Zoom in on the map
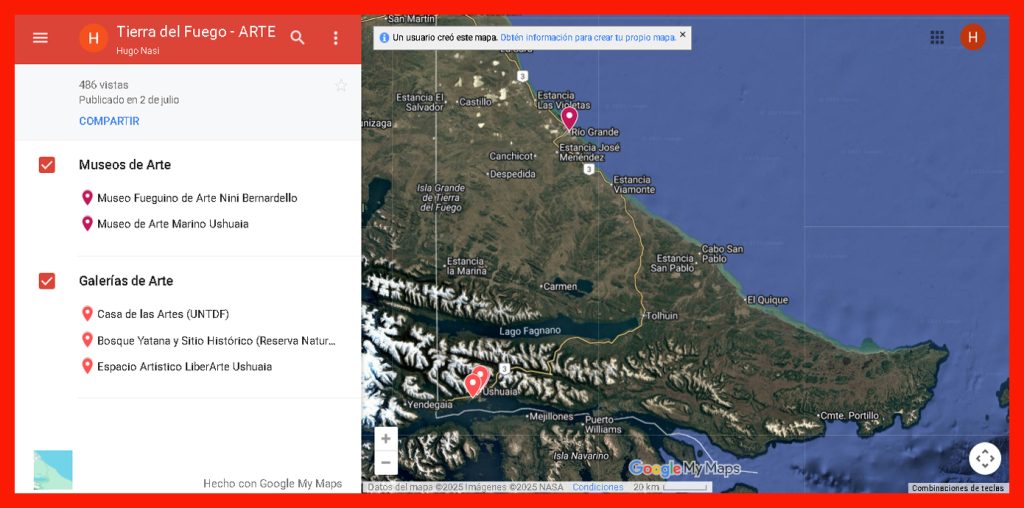Viewport: 1024px width, 508px height. (x=386, y=439)
